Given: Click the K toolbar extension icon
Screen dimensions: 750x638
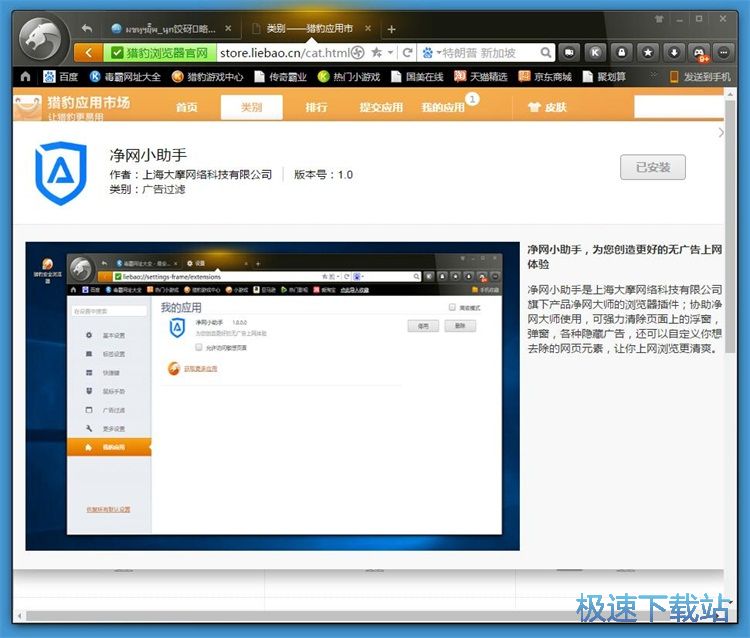Looking at the screenshot, I should (x=595, y=53).
